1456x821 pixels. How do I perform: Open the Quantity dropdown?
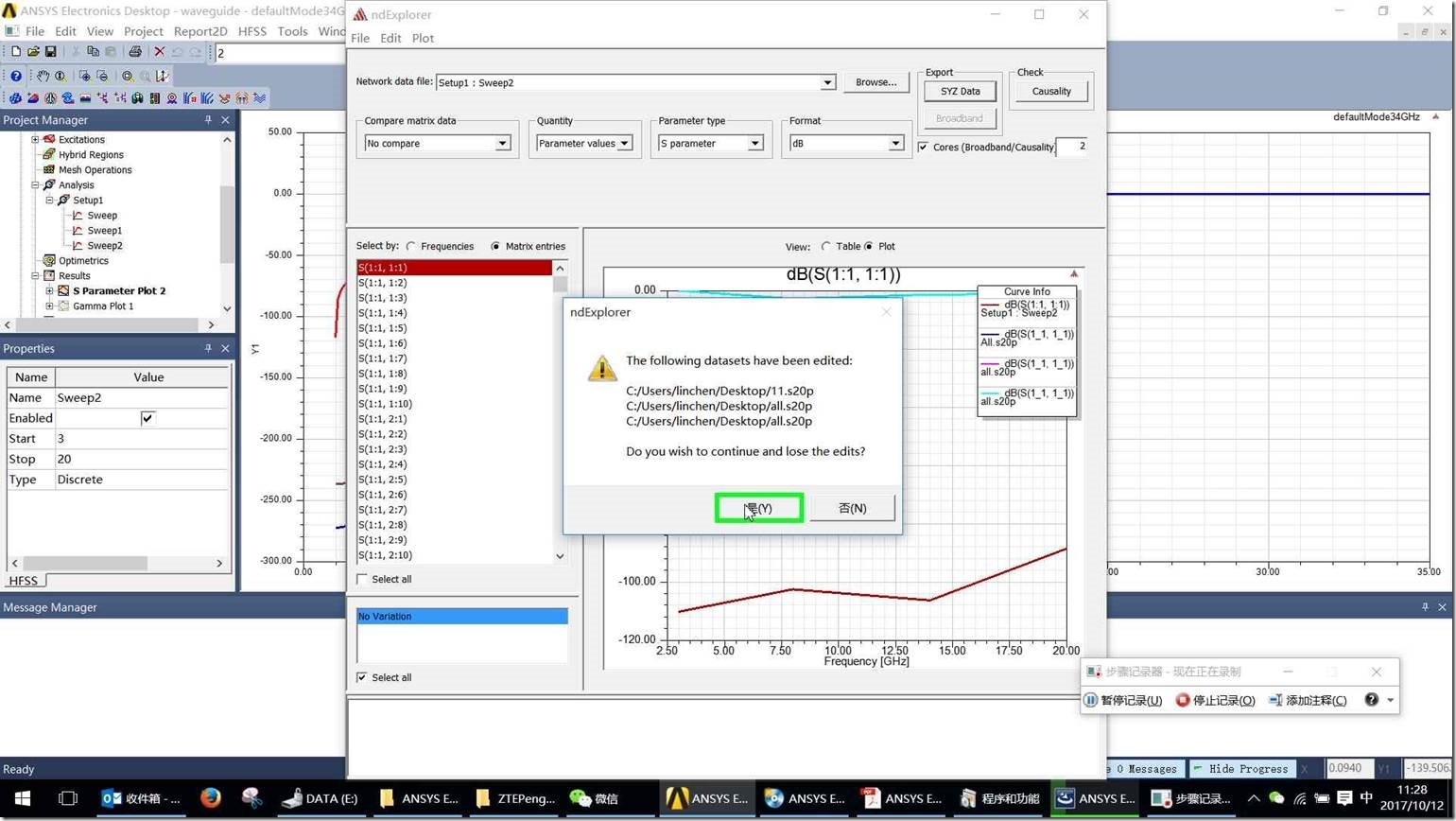(624, 143)
